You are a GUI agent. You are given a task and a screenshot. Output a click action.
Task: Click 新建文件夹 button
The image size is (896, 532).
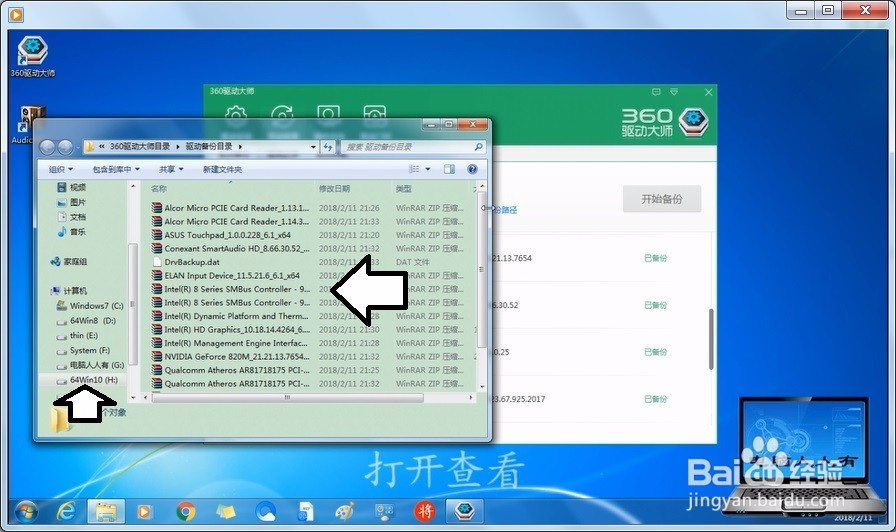[x=222, y=169]
